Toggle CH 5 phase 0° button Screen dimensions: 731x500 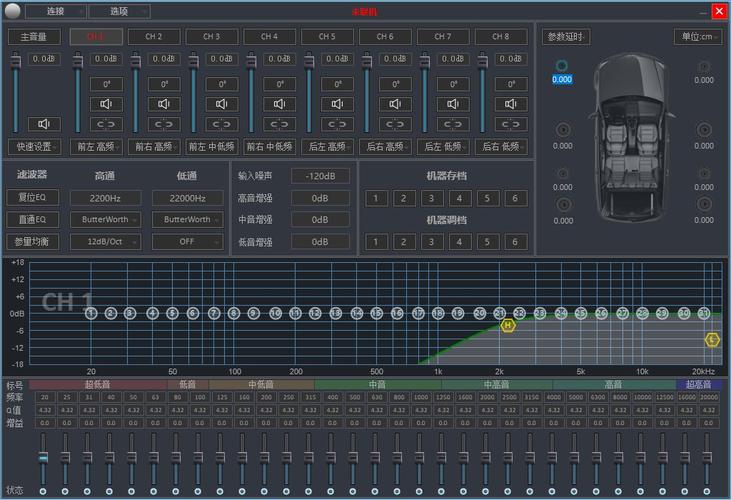338,84
